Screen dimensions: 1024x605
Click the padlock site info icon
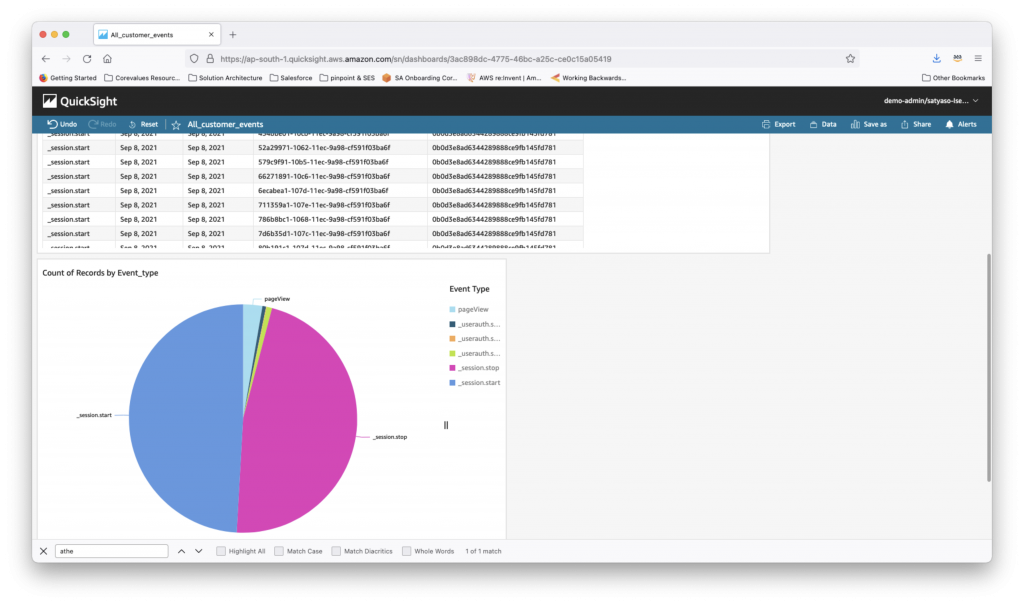click(x=210, y=59)
